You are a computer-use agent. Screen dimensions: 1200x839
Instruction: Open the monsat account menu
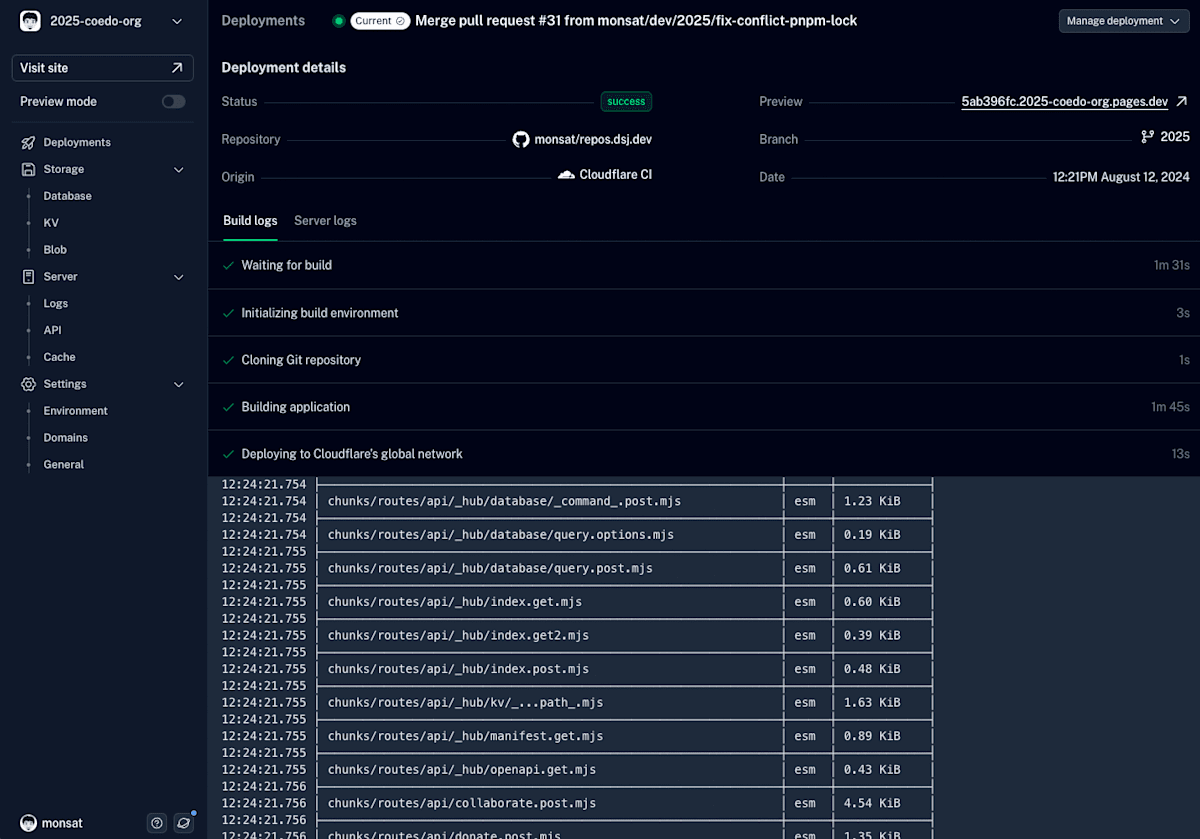[52, 823]
